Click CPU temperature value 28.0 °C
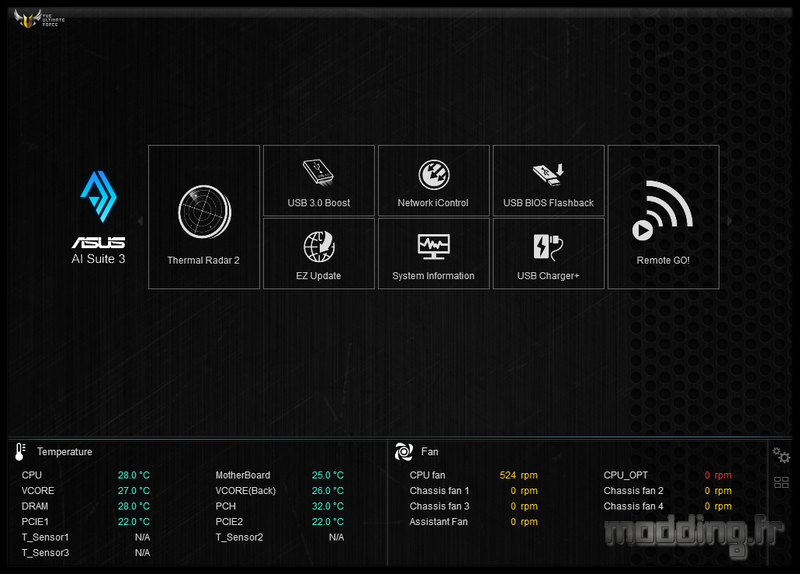Image resolution: width=800 pixels, height=574 pixels. 134,475
